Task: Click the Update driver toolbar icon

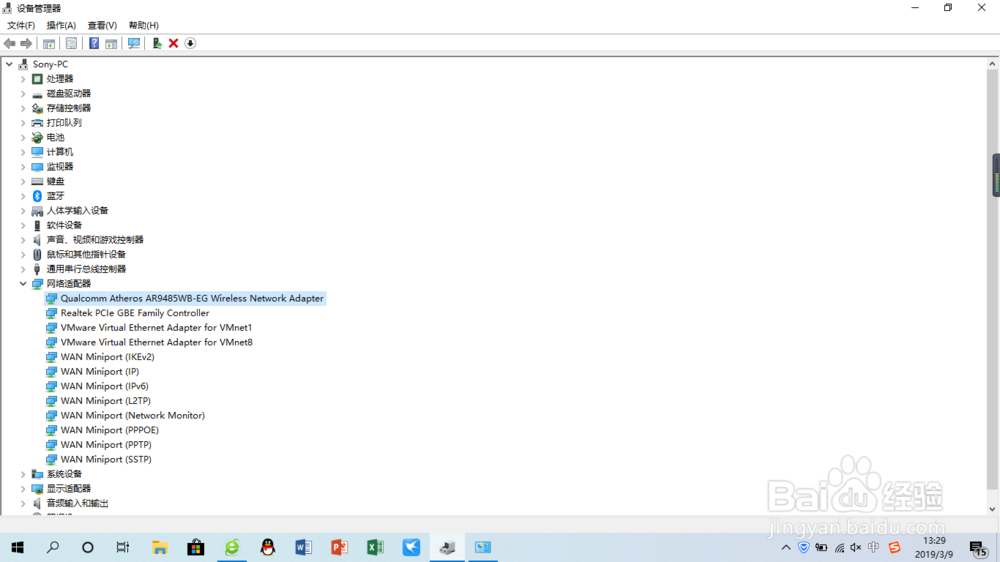Action: point(157,43)
